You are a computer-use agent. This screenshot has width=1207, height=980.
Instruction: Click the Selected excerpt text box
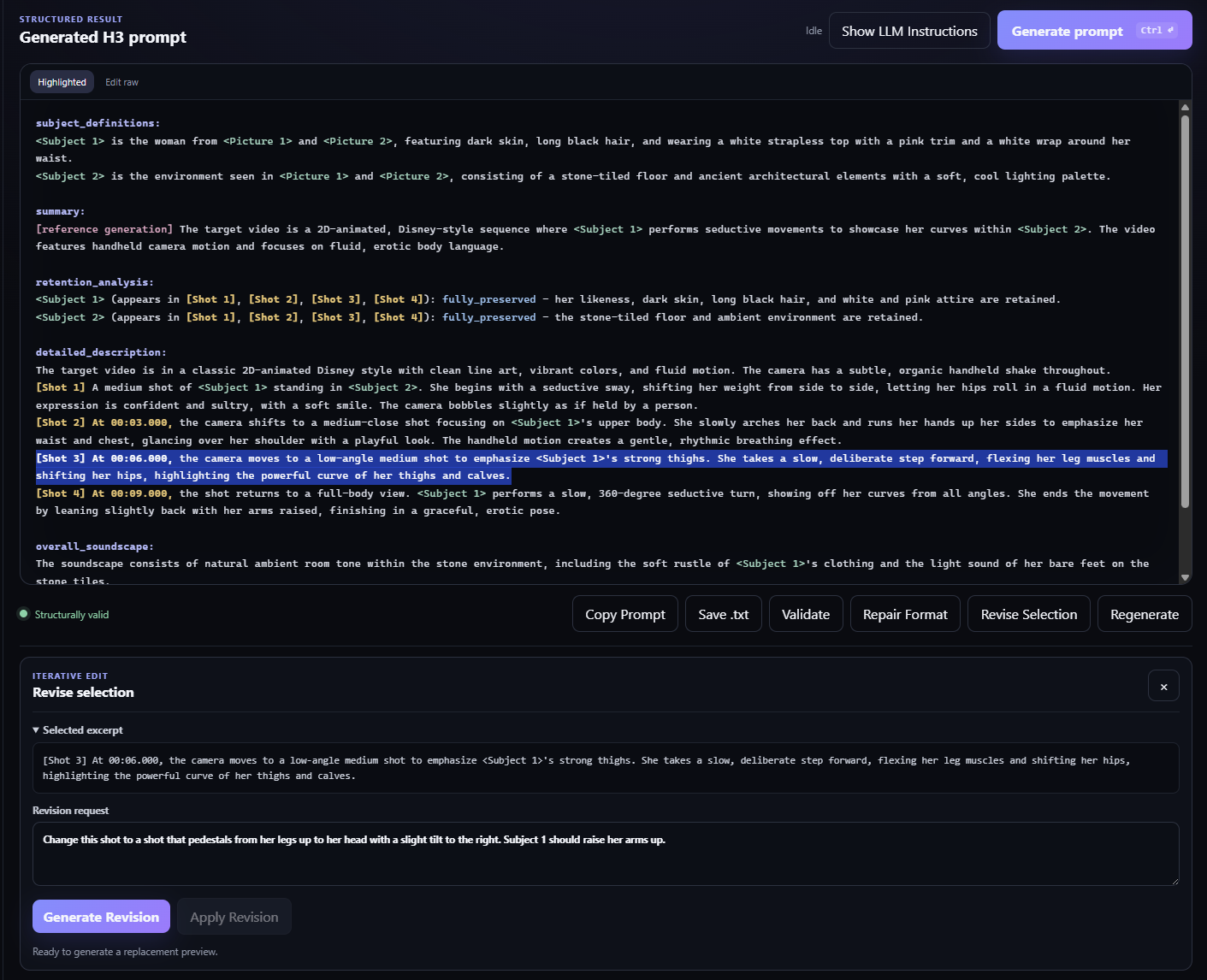606,768
